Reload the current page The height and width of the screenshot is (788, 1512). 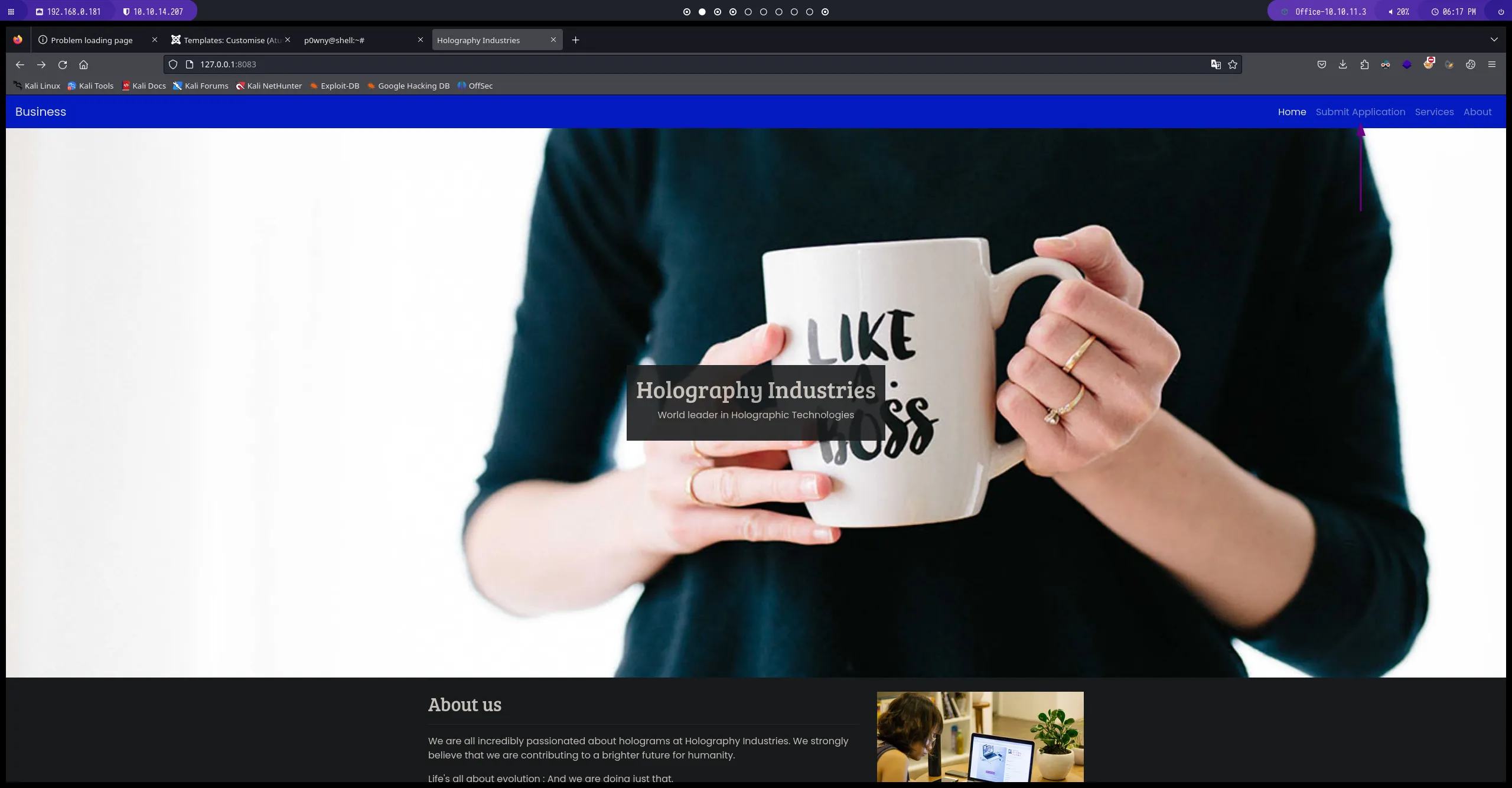point(63,64)
